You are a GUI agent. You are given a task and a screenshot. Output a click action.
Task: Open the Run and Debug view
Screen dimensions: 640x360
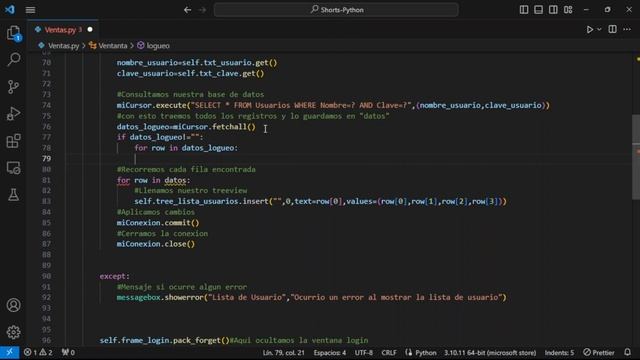pos(13,114)
